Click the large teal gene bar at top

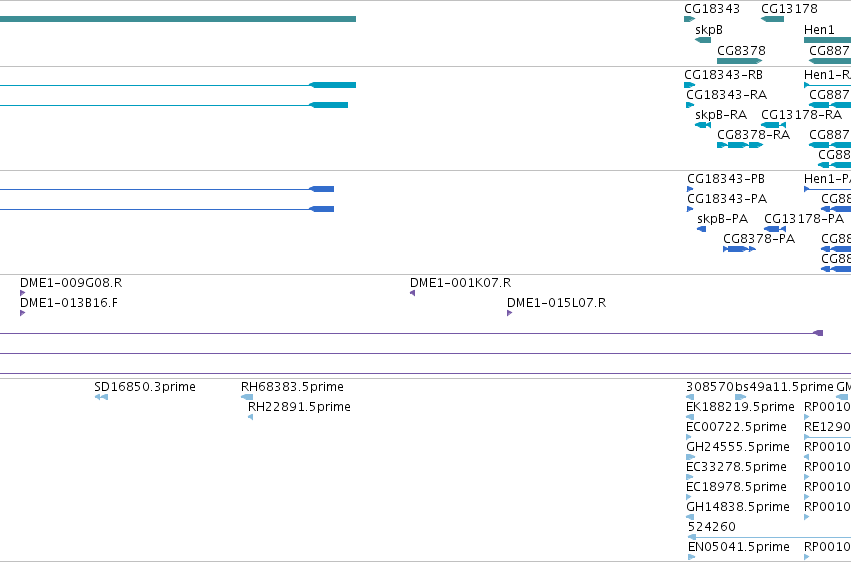[178, 19]
